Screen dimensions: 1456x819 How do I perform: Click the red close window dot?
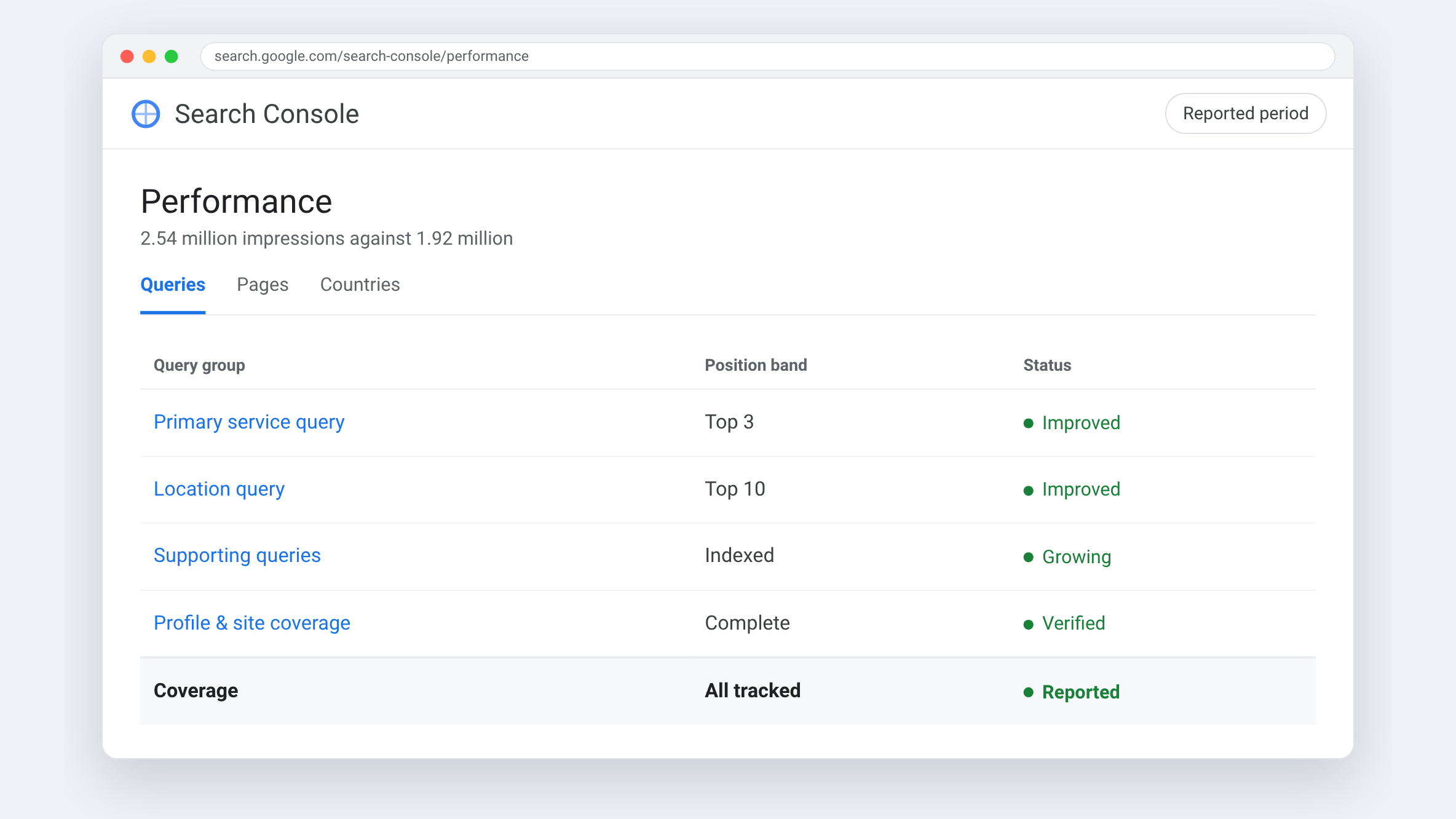[127, 57]
